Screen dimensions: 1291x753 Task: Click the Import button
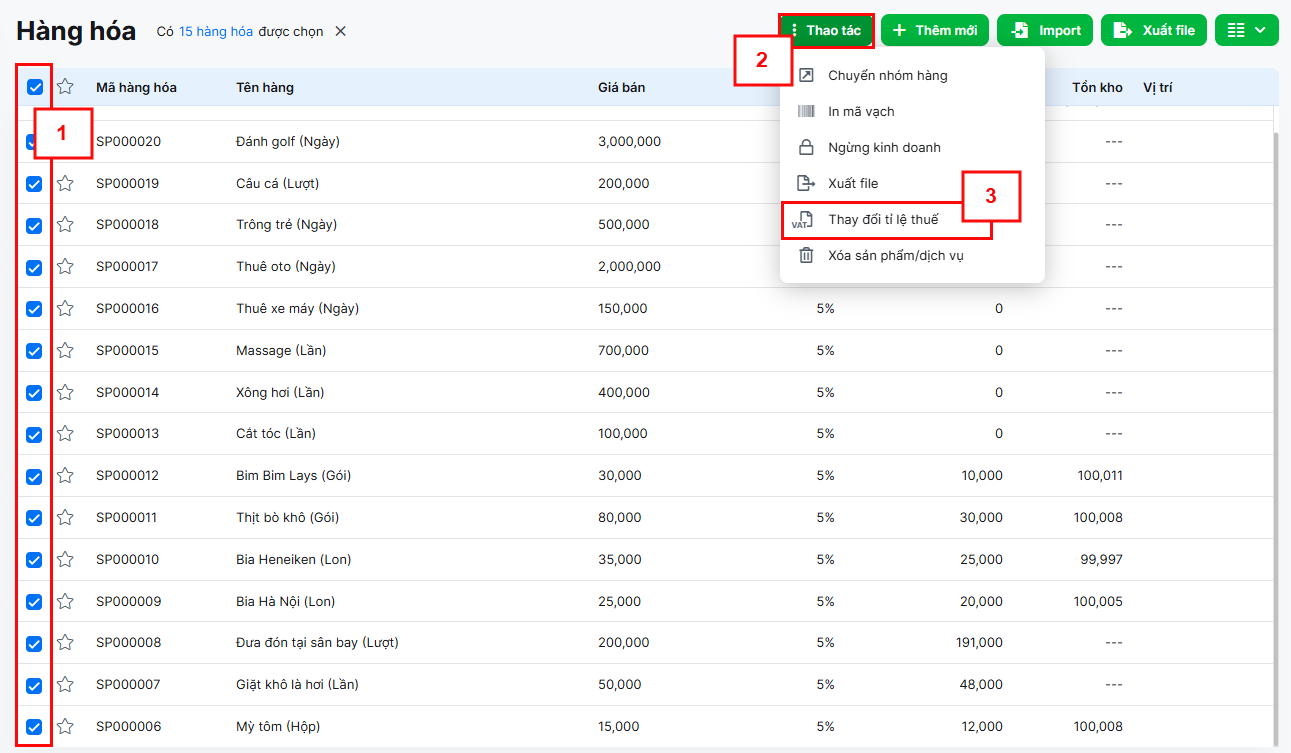1045,30
